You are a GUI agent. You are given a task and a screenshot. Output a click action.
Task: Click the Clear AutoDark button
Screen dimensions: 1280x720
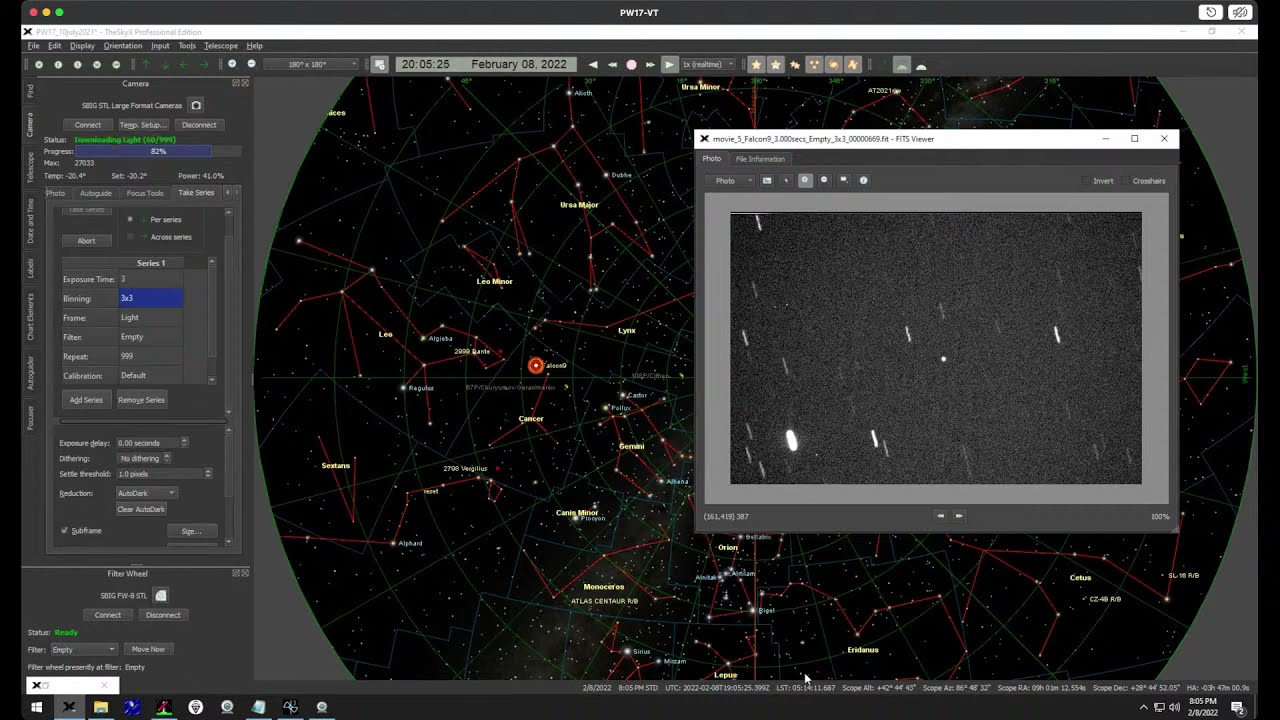tap(141, 509)
